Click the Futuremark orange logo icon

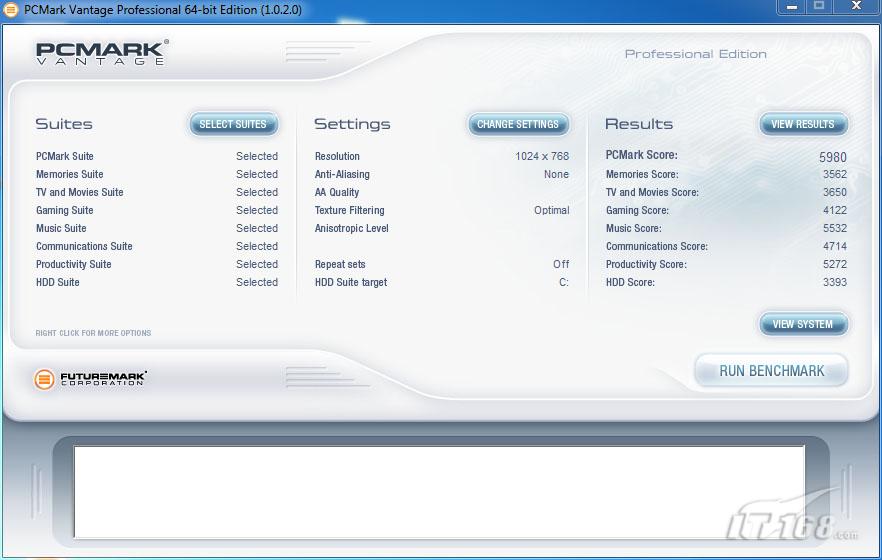[44, 380]
